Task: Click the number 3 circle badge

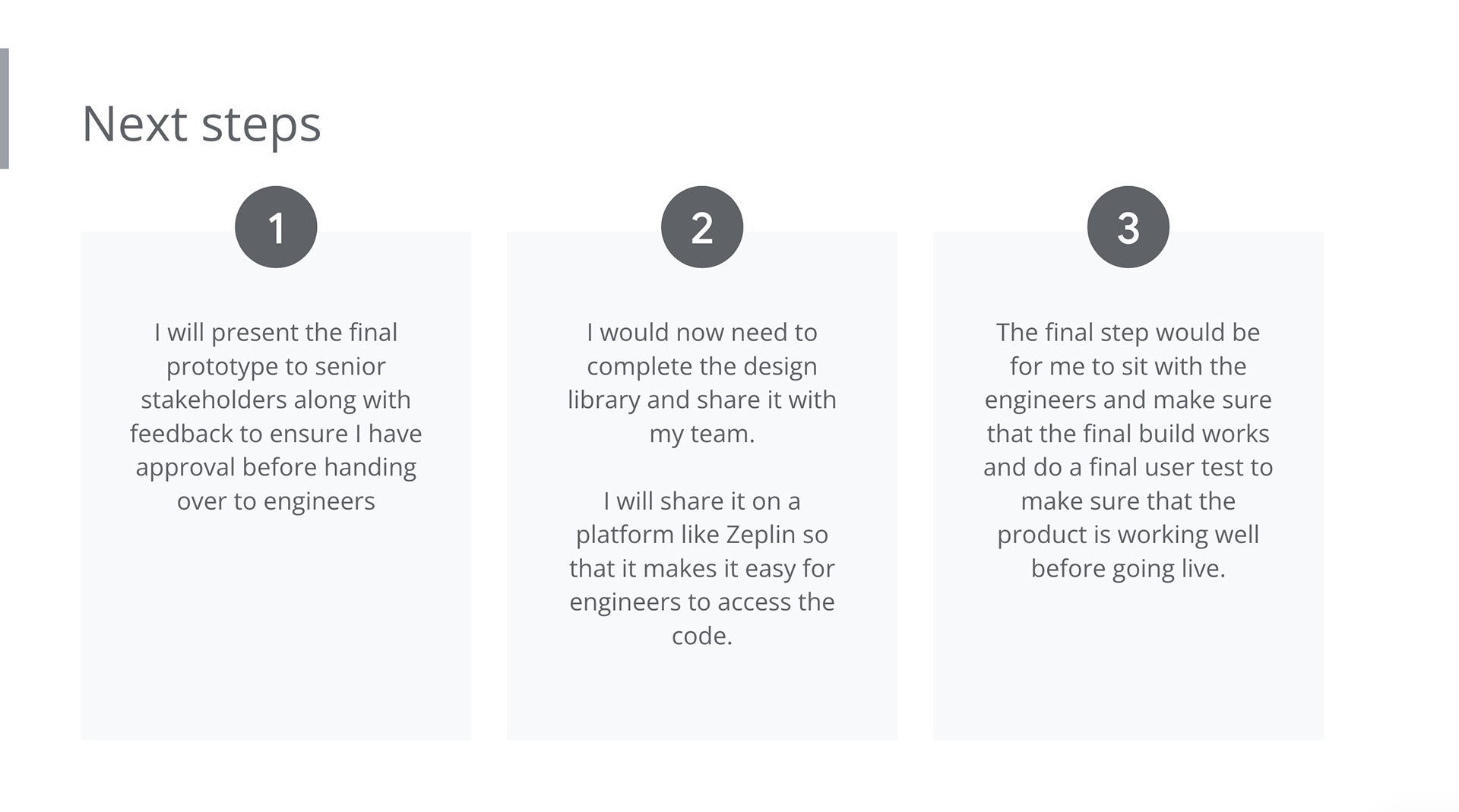Action: [1128, 227]
